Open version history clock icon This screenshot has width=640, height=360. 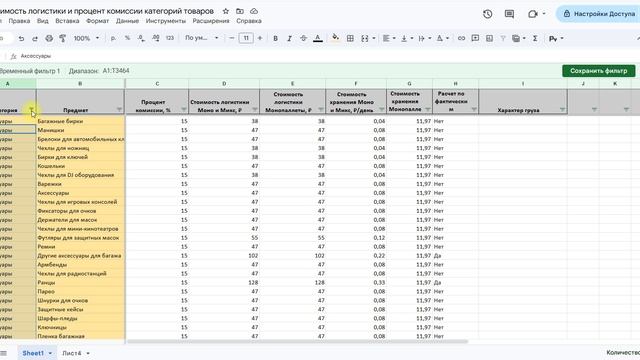pos(487,14)
